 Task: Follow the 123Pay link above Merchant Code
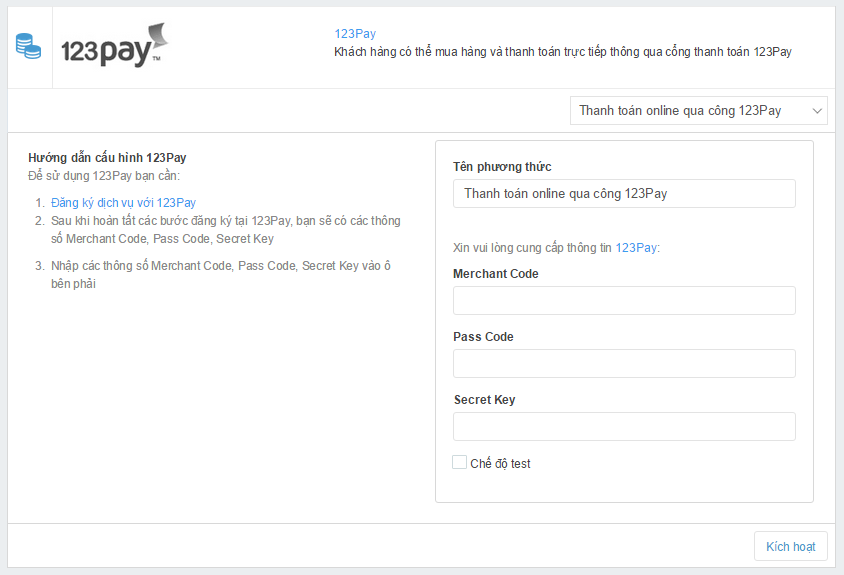[x=636, y=248]
